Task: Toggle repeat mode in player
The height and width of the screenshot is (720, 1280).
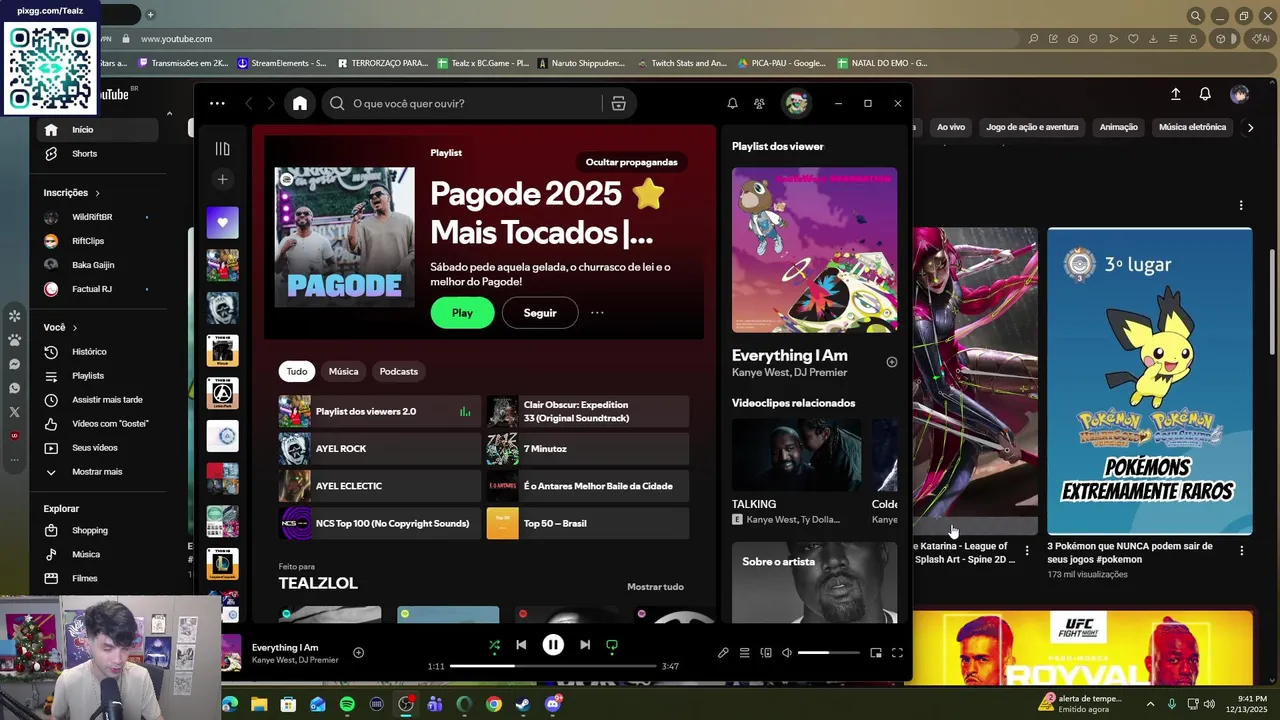Action: click(612, 645)
